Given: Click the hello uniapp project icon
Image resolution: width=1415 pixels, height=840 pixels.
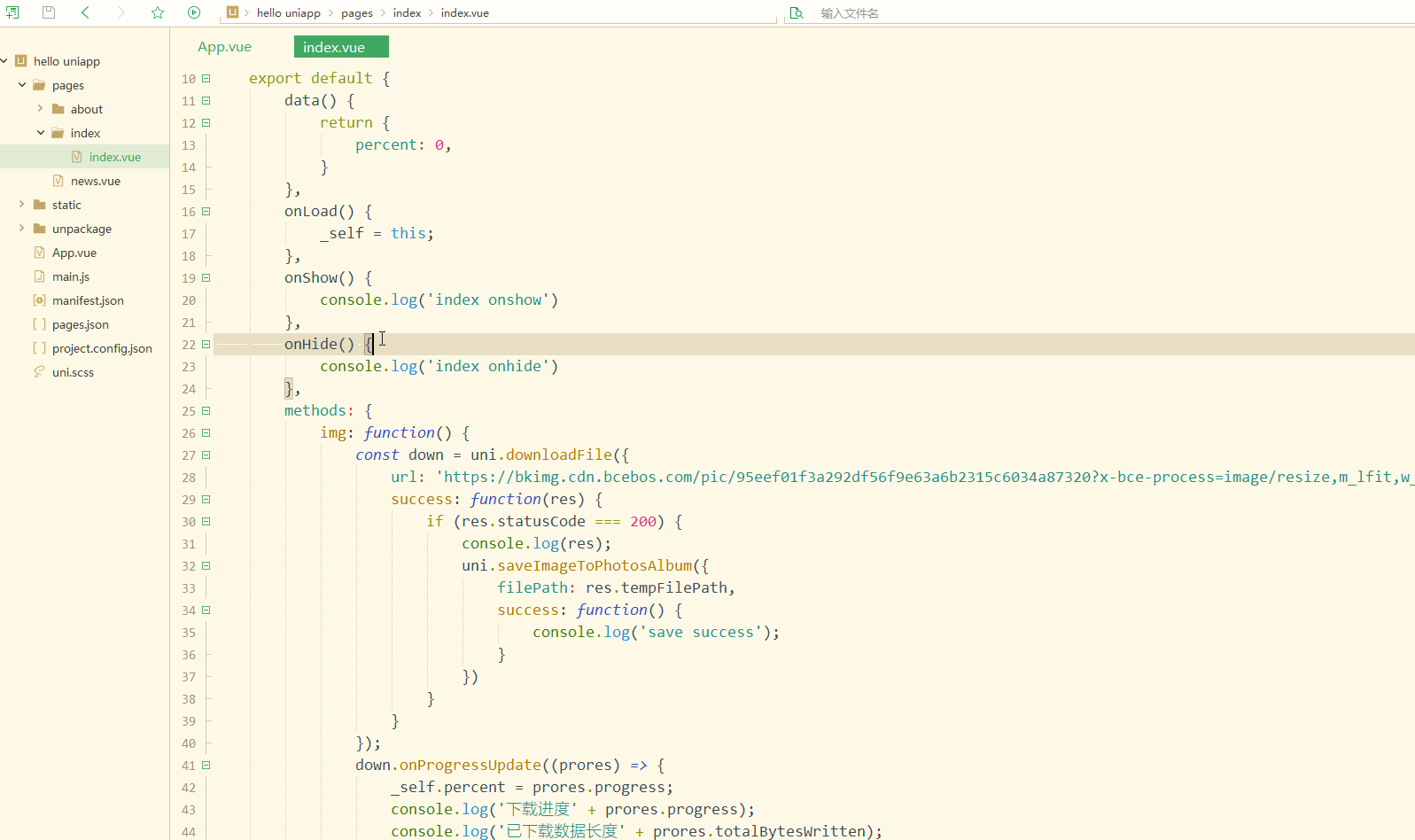Looking at the screenshot, I should click(20, 61).
